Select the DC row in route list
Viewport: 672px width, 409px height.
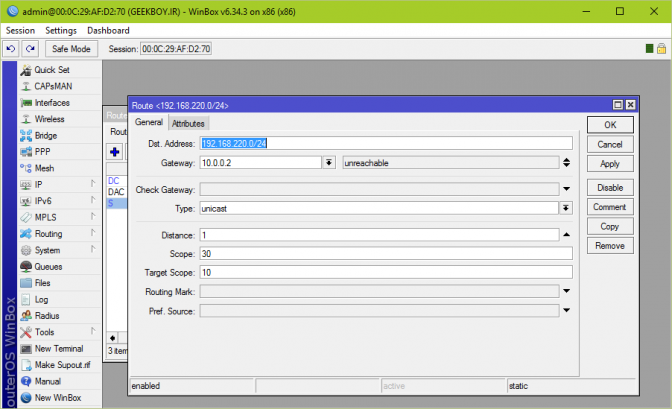pos(117,180)
